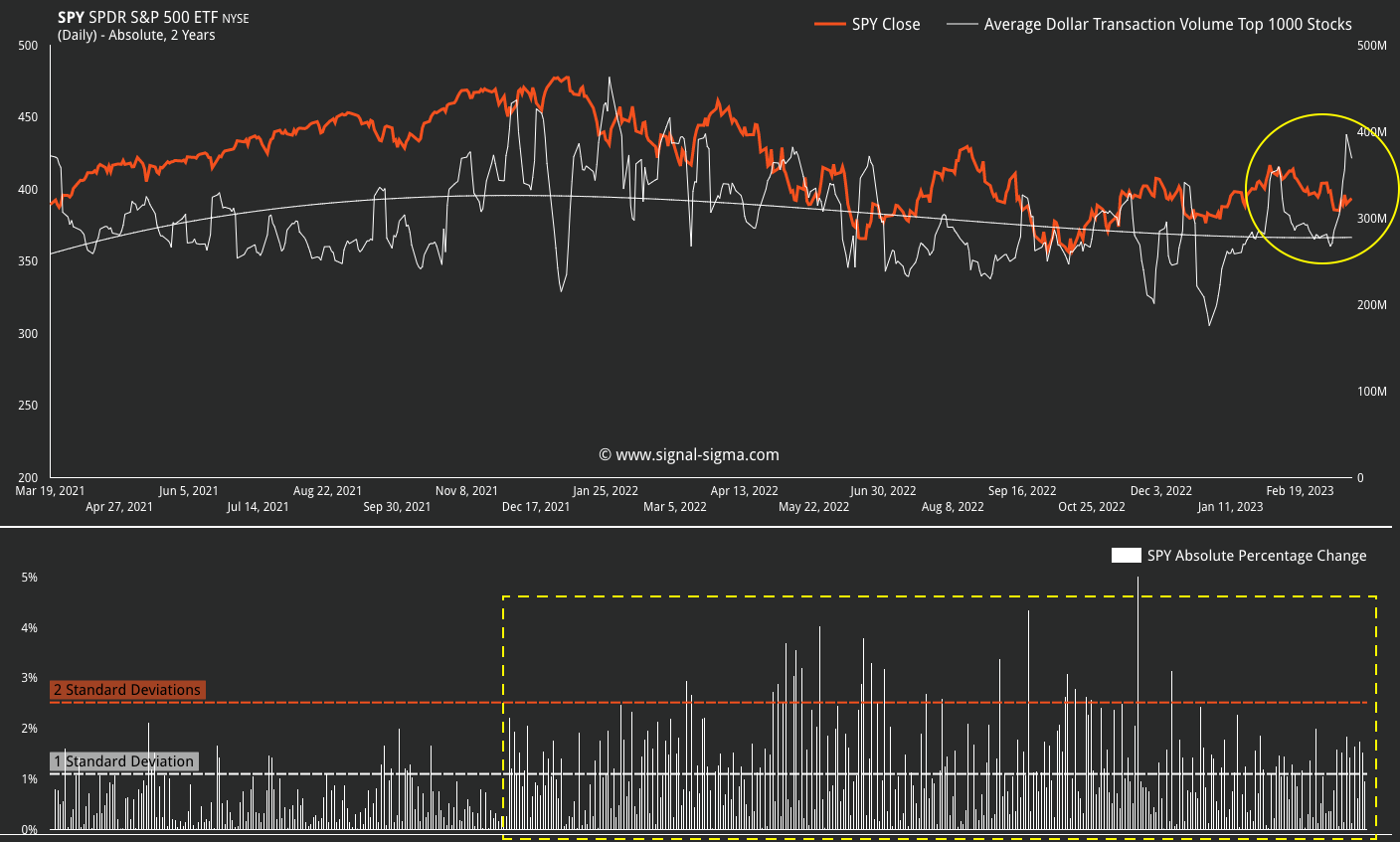This screenshot has height=842, width=1400.
Task: Click the Apr 27, 2021 date label
Action: click(119, 507)
